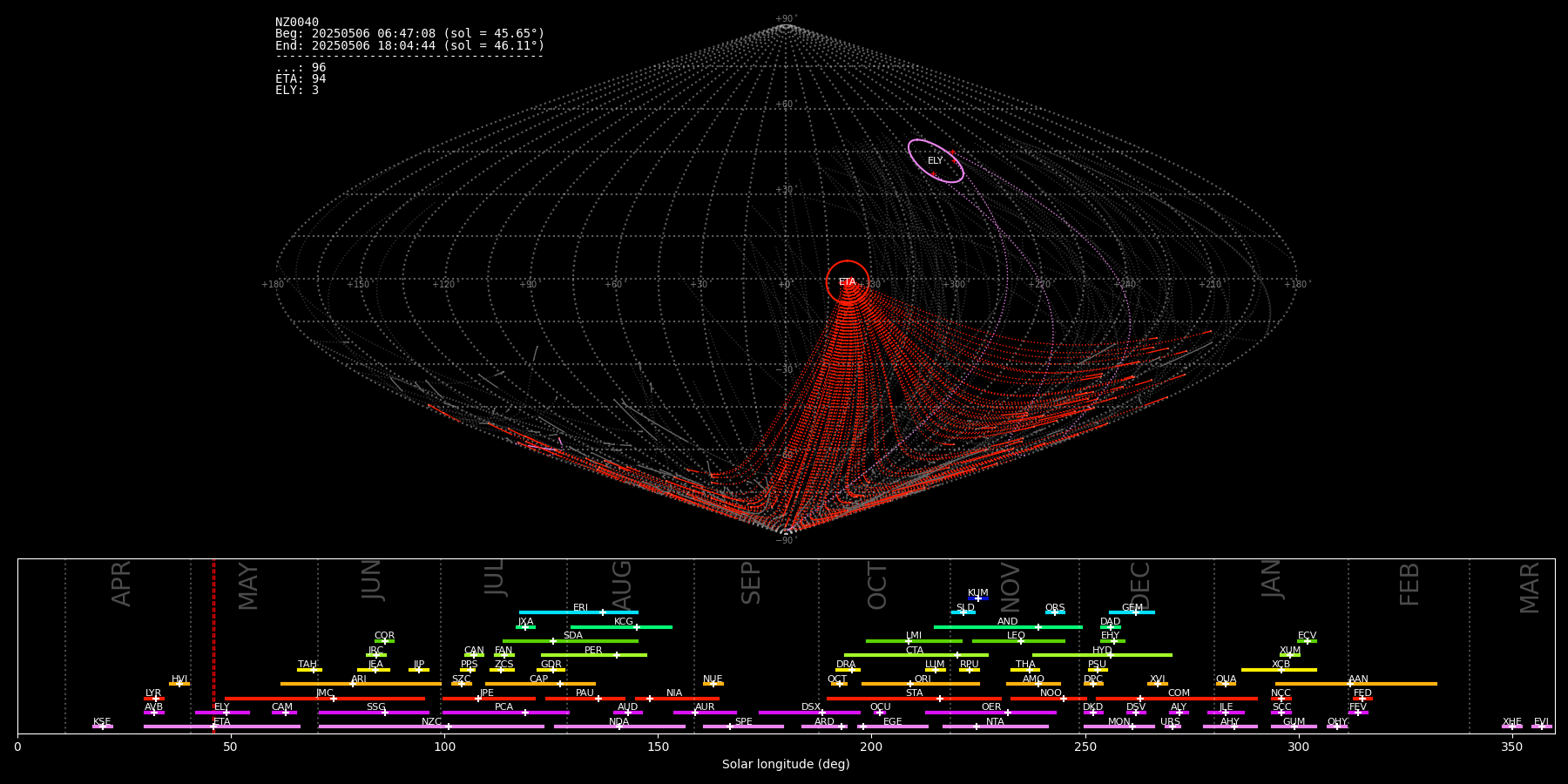Viewport: 1568px width, 784px height.
Task: Click the SLD shower bar in the timeline
Action: click(963, 612)
